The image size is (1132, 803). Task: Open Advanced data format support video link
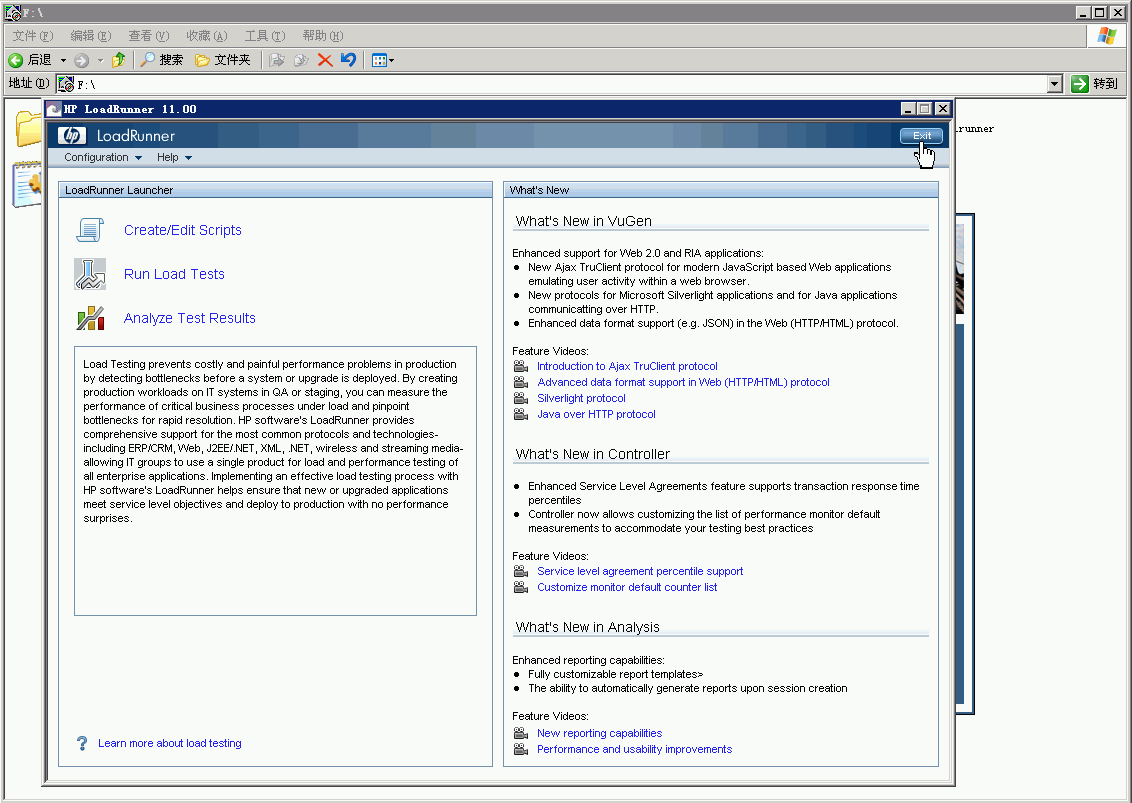click(x=683, y=382)
